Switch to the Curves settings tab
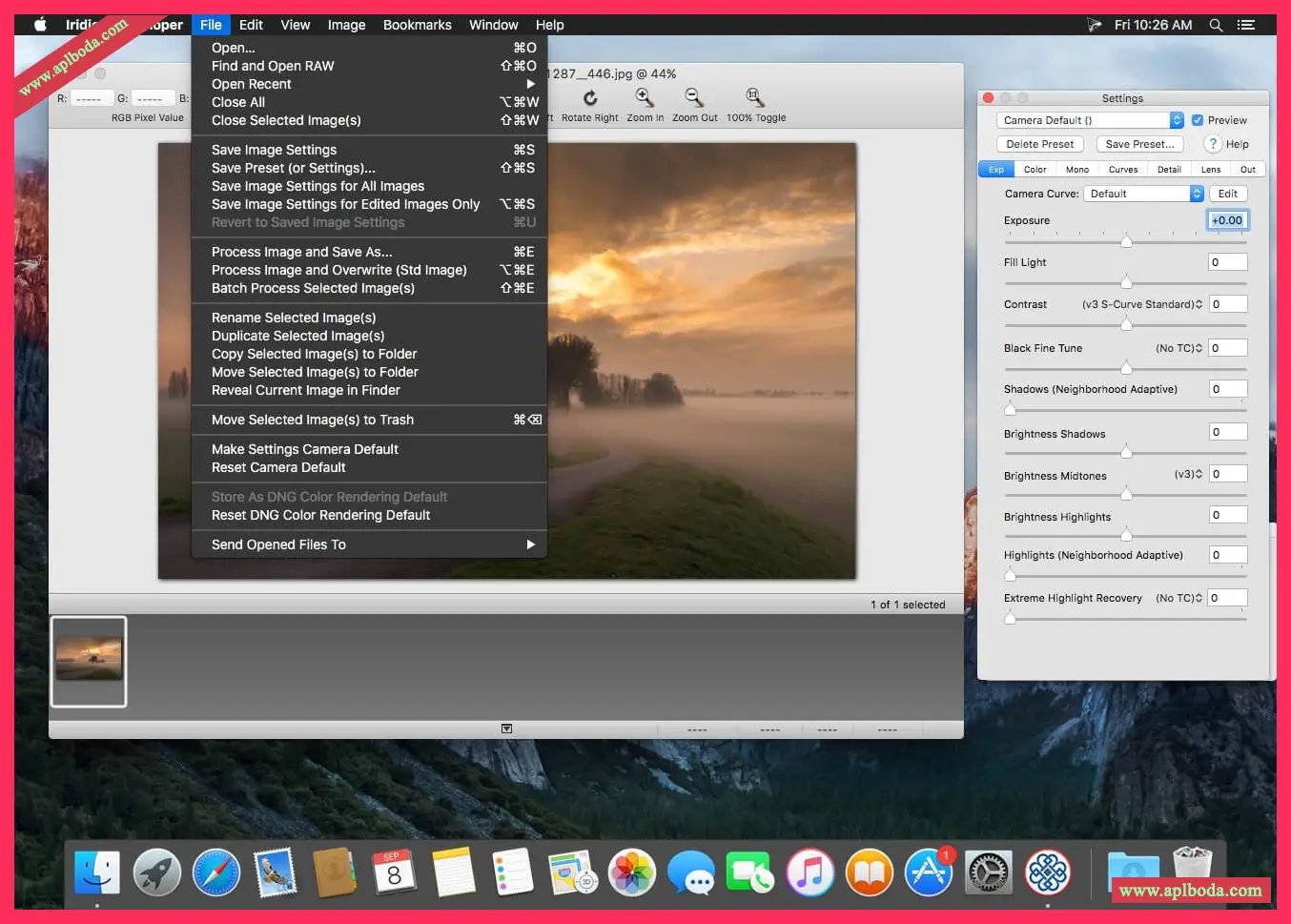Screen dimensions: 1291x924 click(1122, 170)
